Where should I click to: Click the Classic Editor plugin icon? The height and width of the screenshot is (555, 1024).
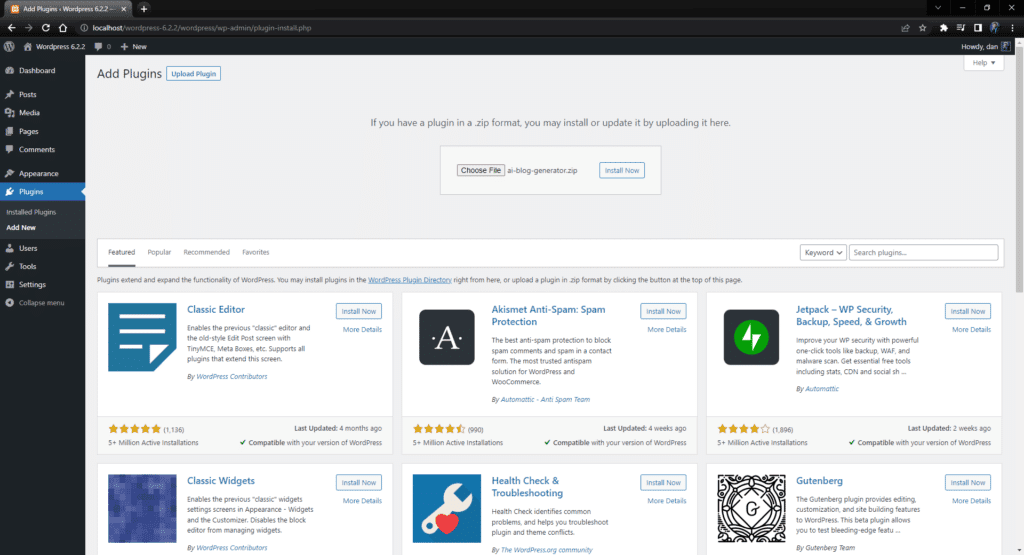pos(142,337)
